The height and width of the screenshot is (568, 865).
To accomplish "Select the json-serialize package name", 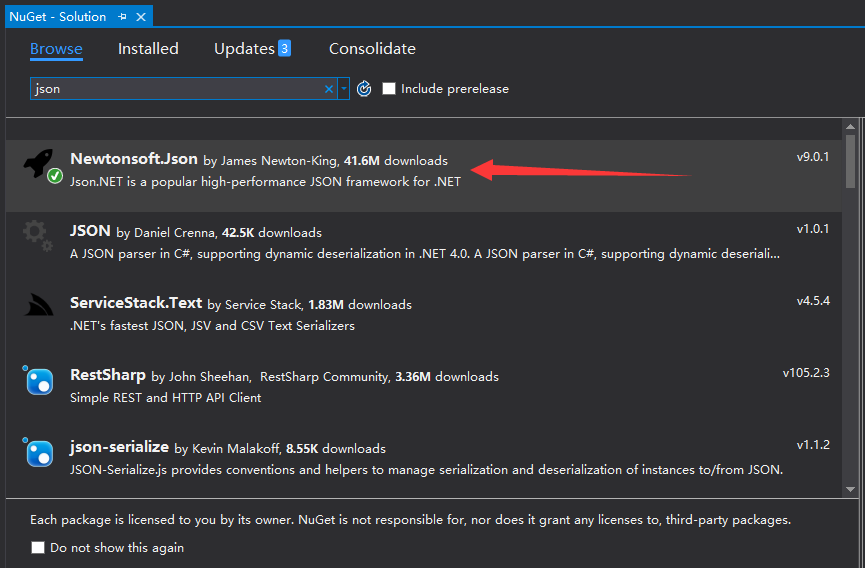I will point(119,447).
